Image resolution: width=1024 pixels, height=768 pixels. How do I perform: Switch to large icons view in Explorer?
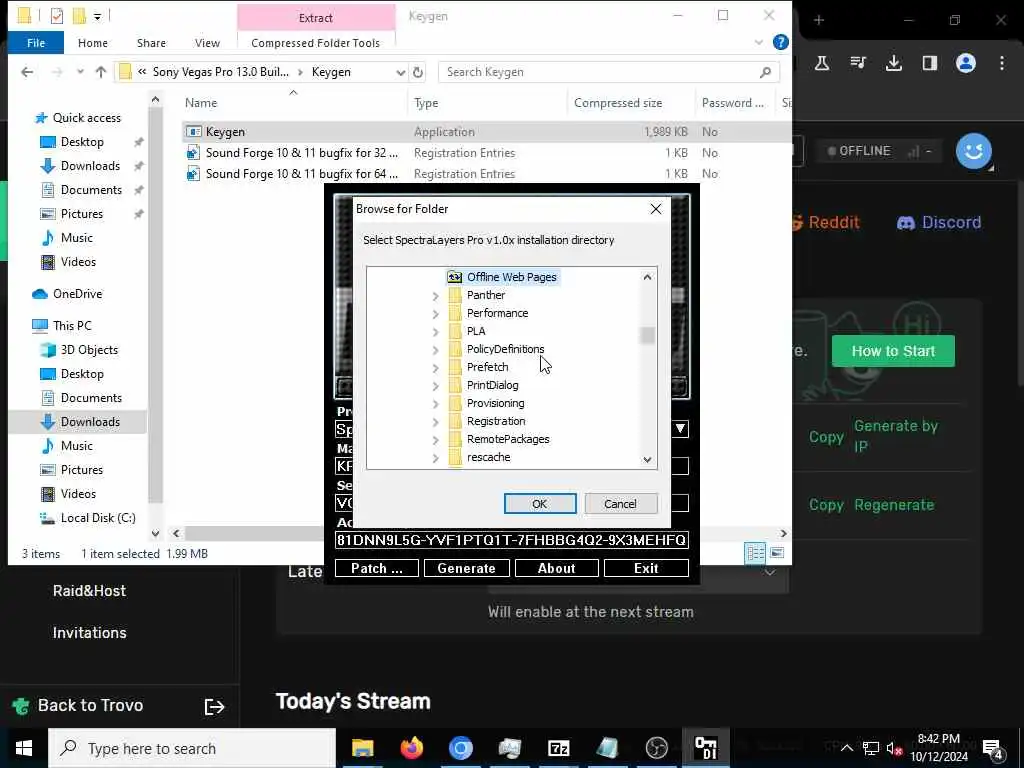pos(777,553)
